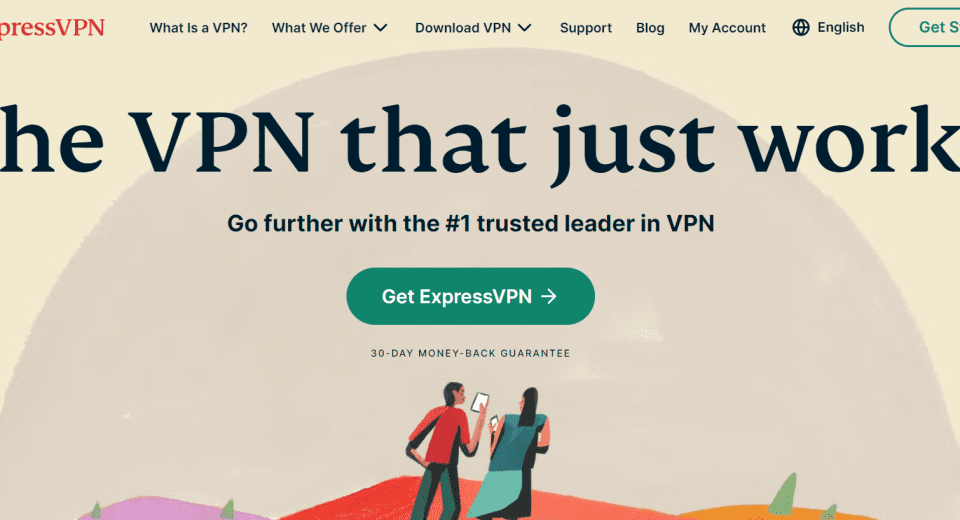Click the green Get ExpressVPN button

click(470, 296)
